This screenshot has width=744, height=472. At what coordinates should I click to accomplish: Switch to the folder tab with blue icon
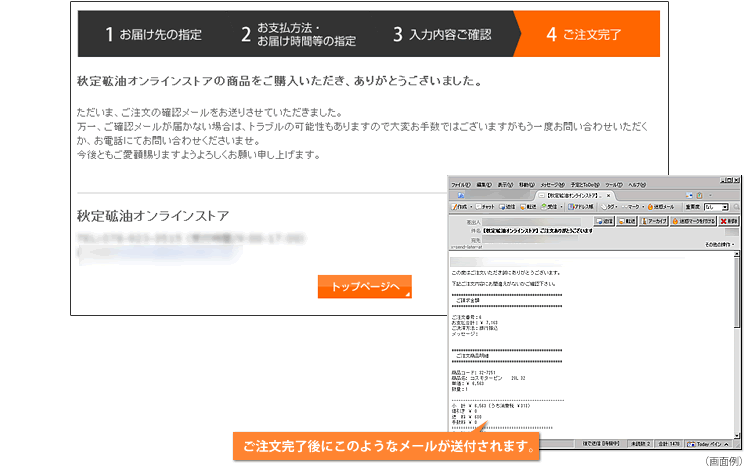pyautogui.click(x=461, y=195)
